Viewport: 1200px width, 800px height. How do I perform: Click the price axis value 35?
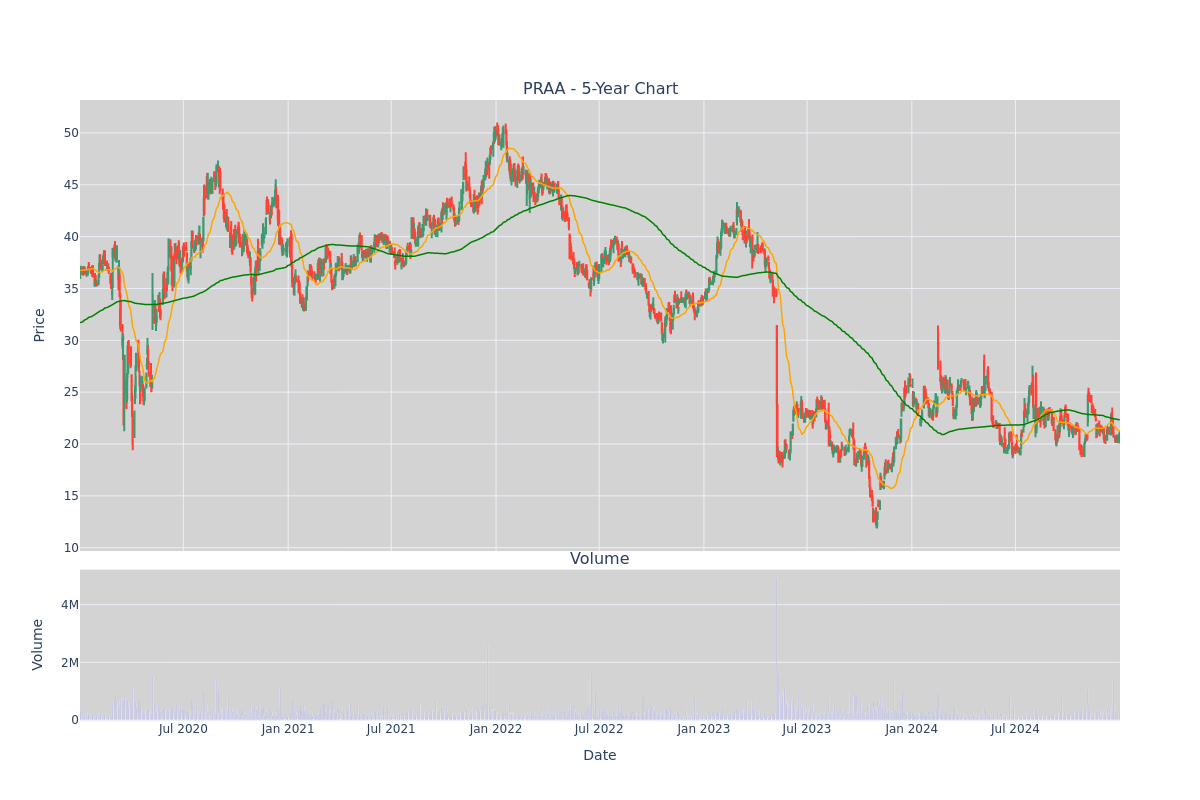pos(71,289)
